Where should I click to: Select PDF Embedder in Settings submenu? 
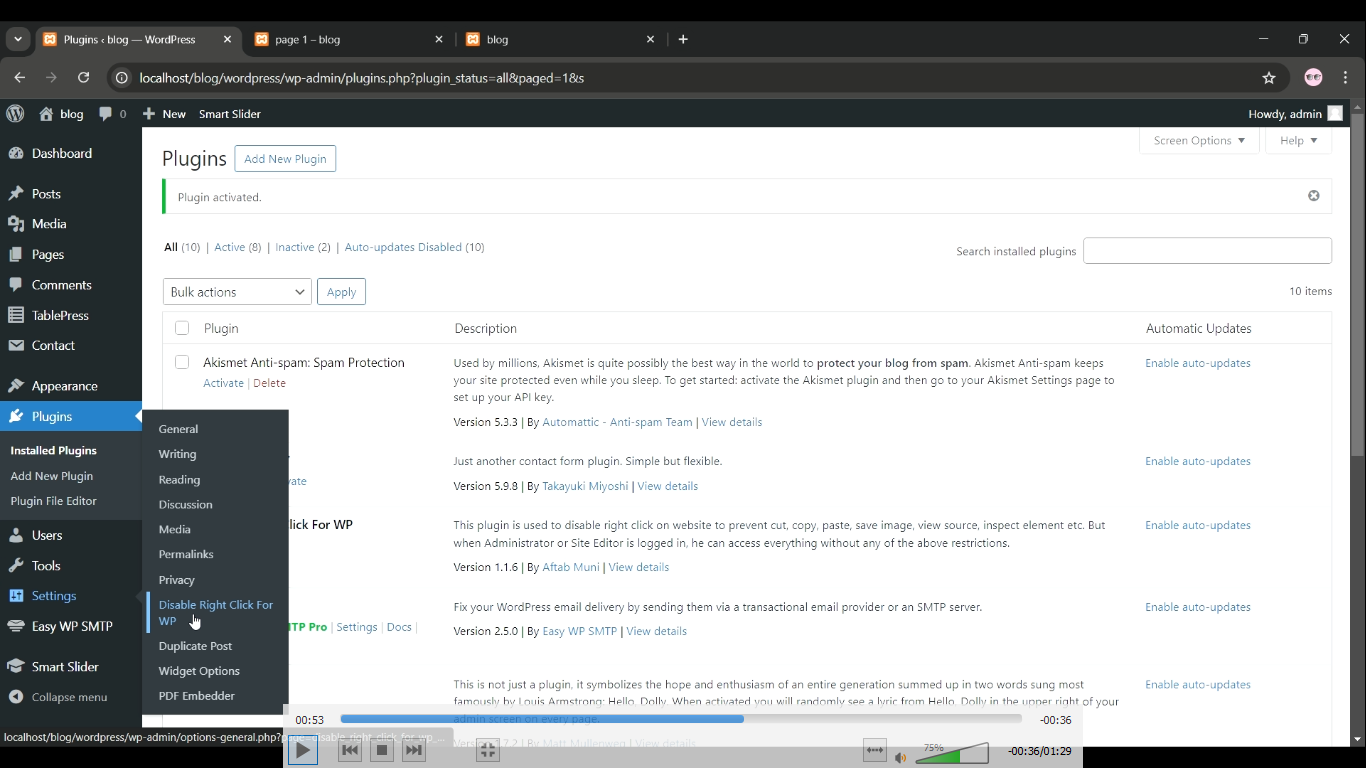pyautogui.click(x=196, y=696)
